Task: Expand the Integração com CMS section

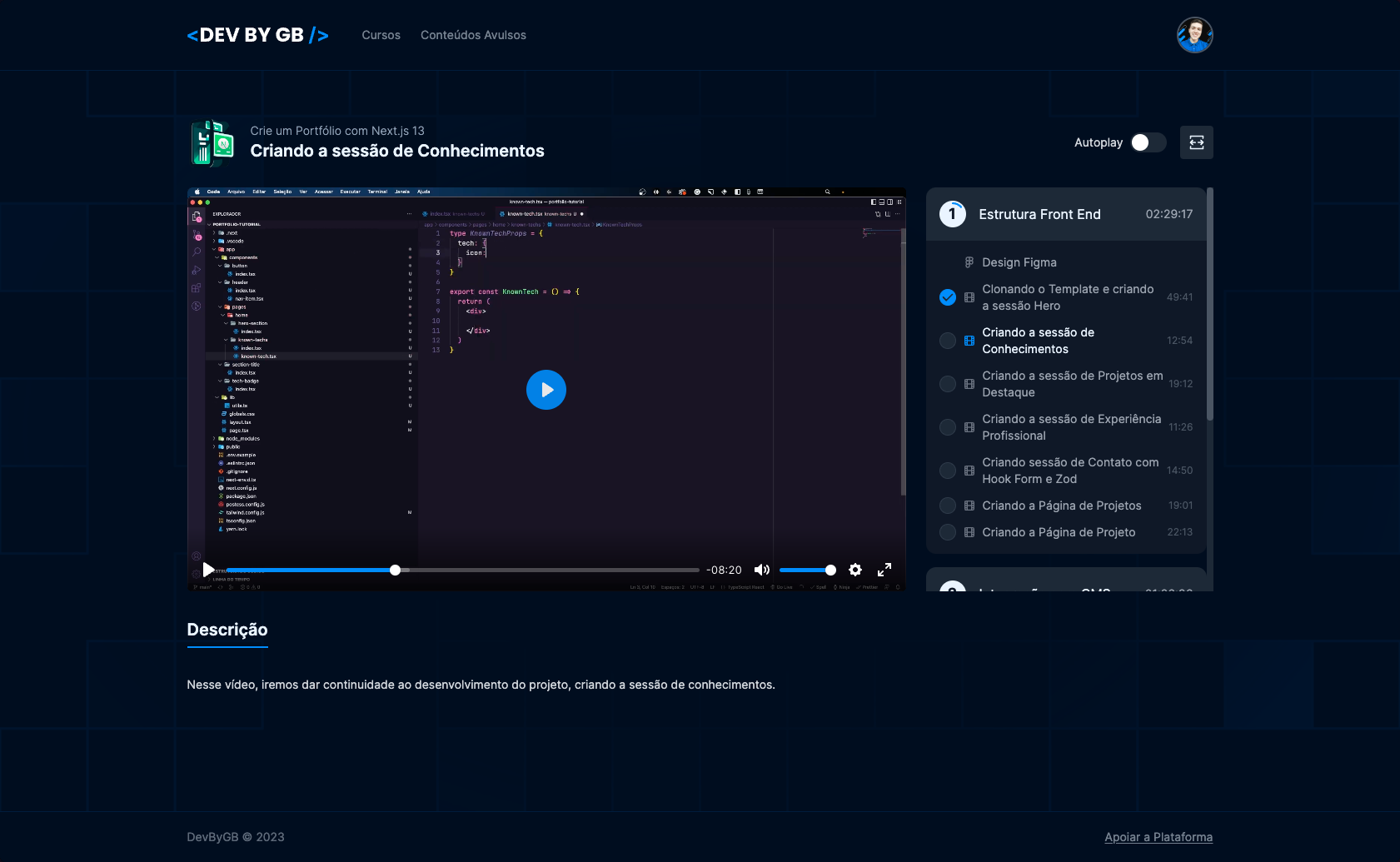Action: 1066,589
